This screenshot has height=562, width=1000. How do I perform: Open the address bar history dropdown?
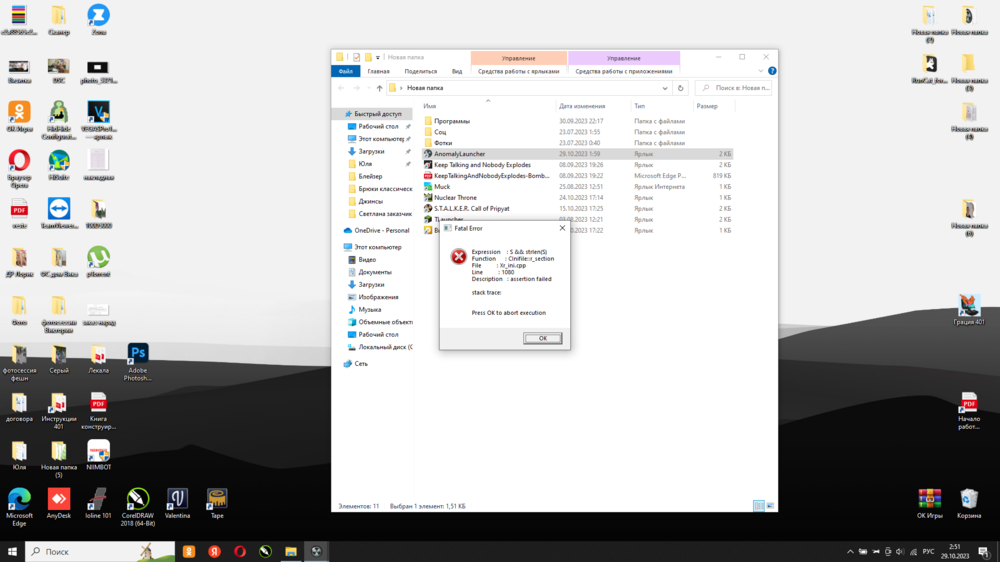tap(667, 88)
